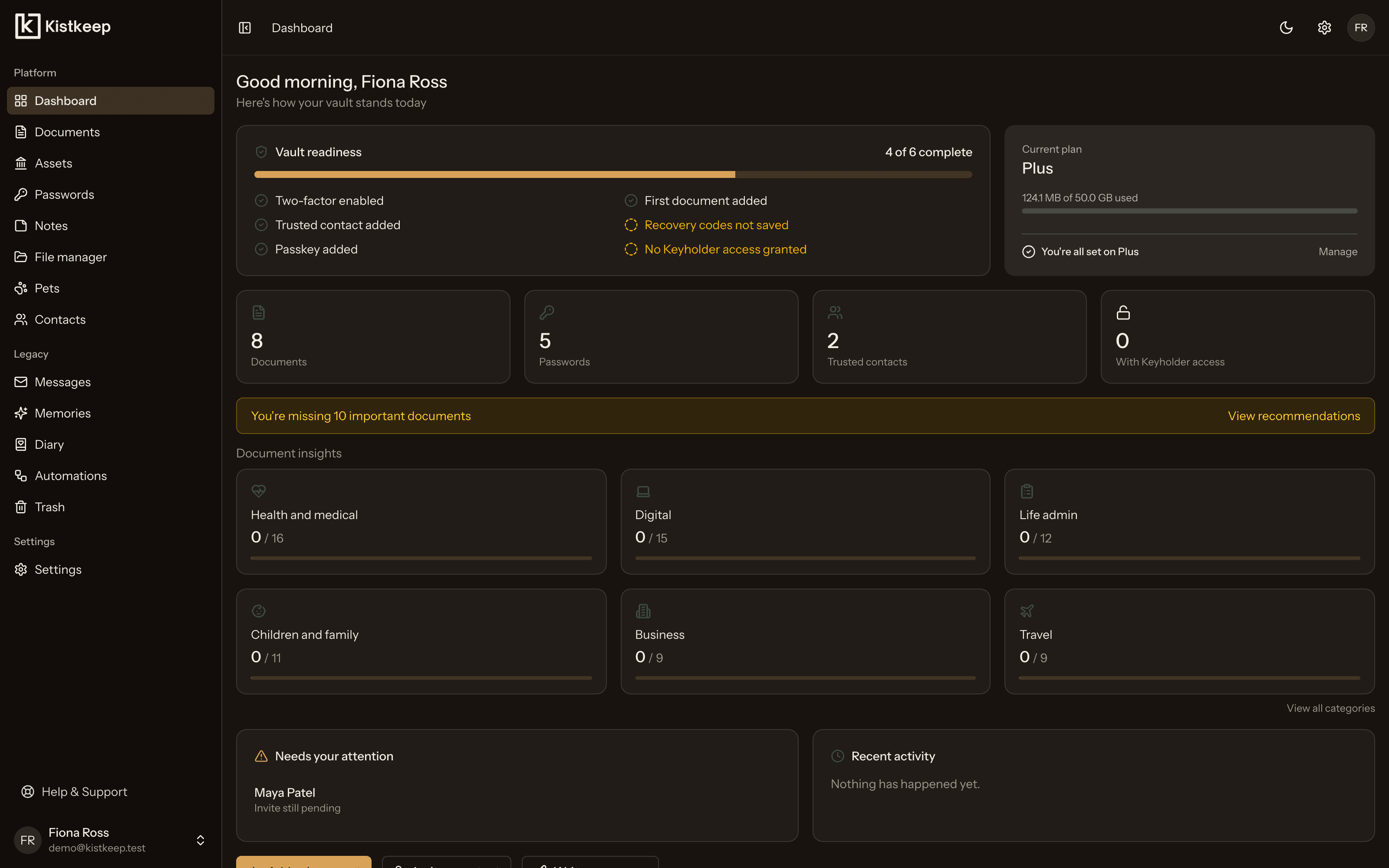Open the Life admin insight card
This screenshot has width=1389, height=868.
click(x=1189, y=522)
